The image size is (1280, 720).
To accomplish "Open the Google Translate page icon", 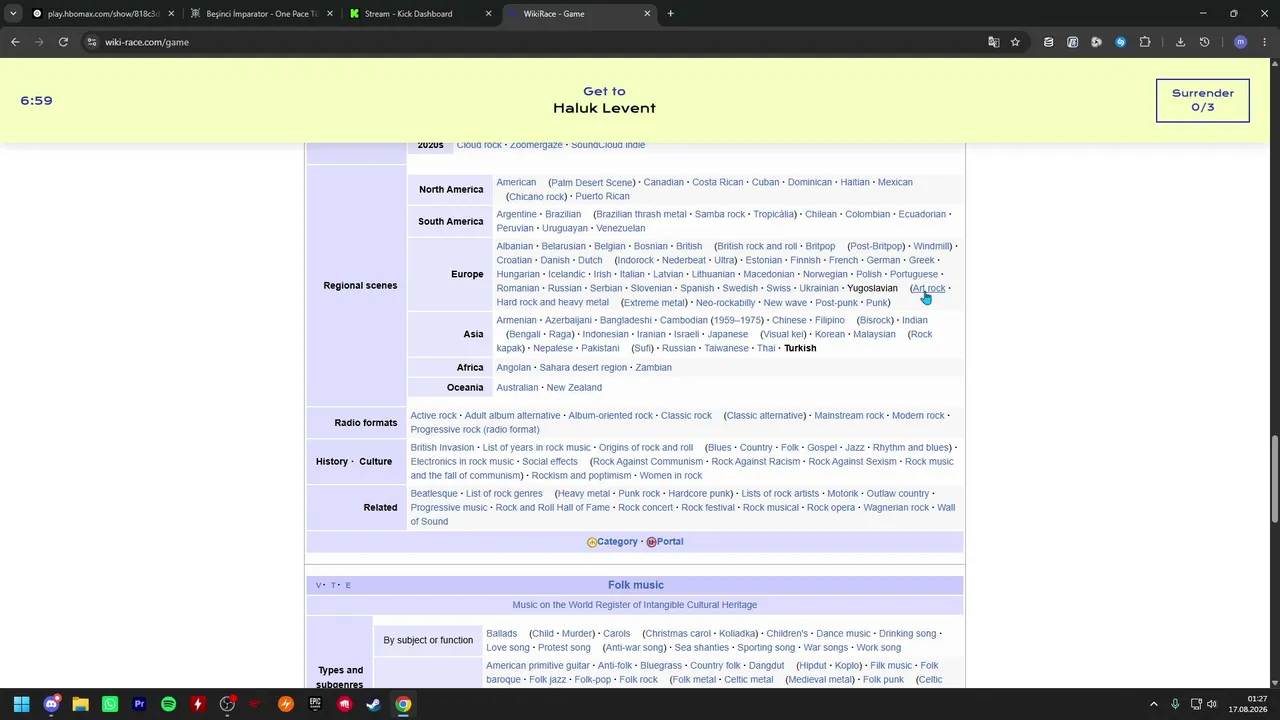I will pyautogui.click(x=993, y=42).
